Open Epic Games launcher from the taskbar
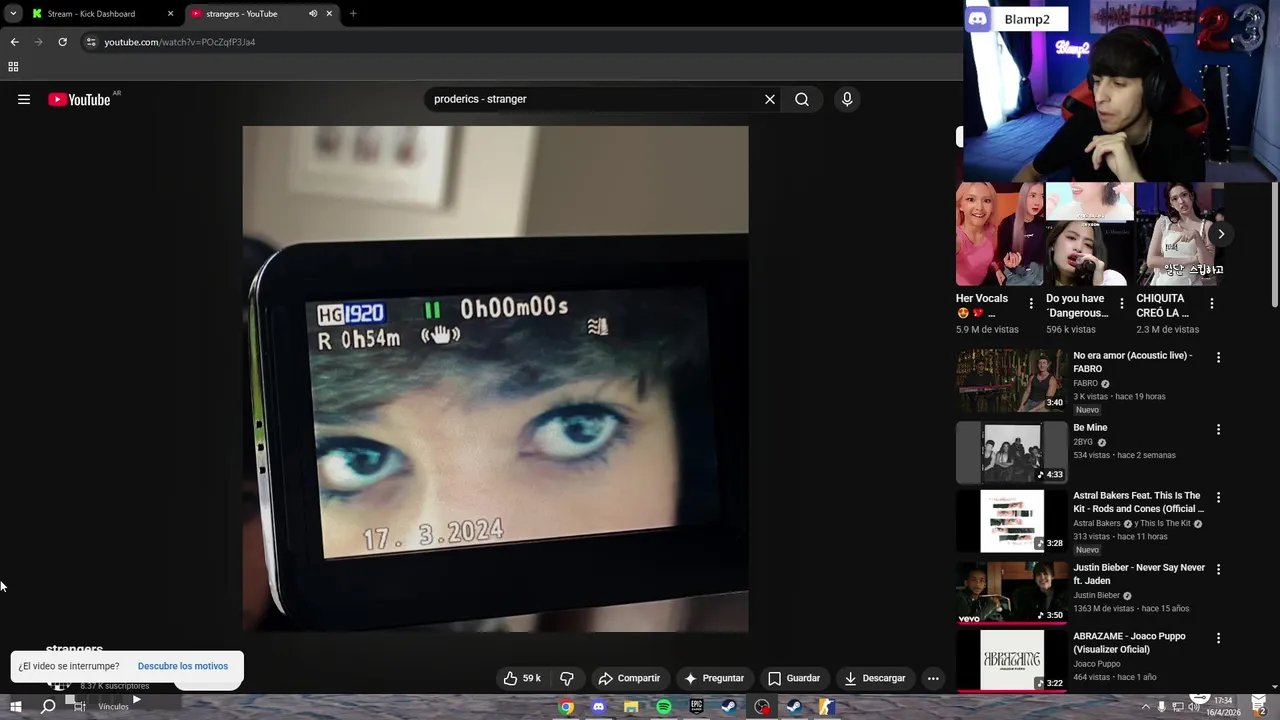Viewport: 1280px width, 720px height. (696, 707)
